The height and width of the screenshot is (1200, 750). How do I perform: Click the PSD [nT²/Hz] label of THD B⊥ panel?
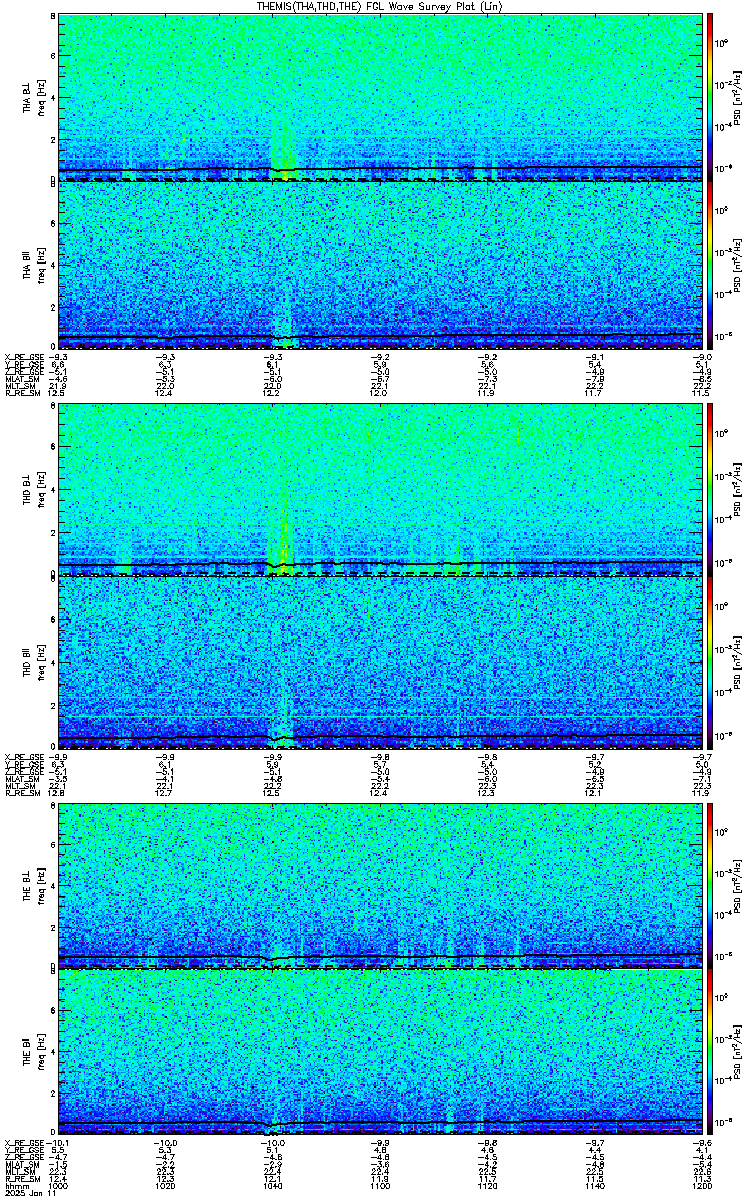click(x=739, y=491)
